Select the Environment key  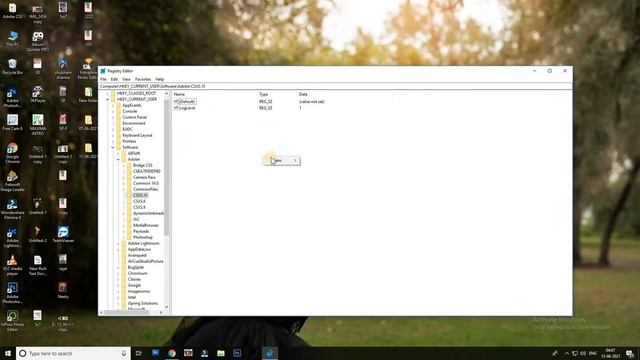(133, 123)
